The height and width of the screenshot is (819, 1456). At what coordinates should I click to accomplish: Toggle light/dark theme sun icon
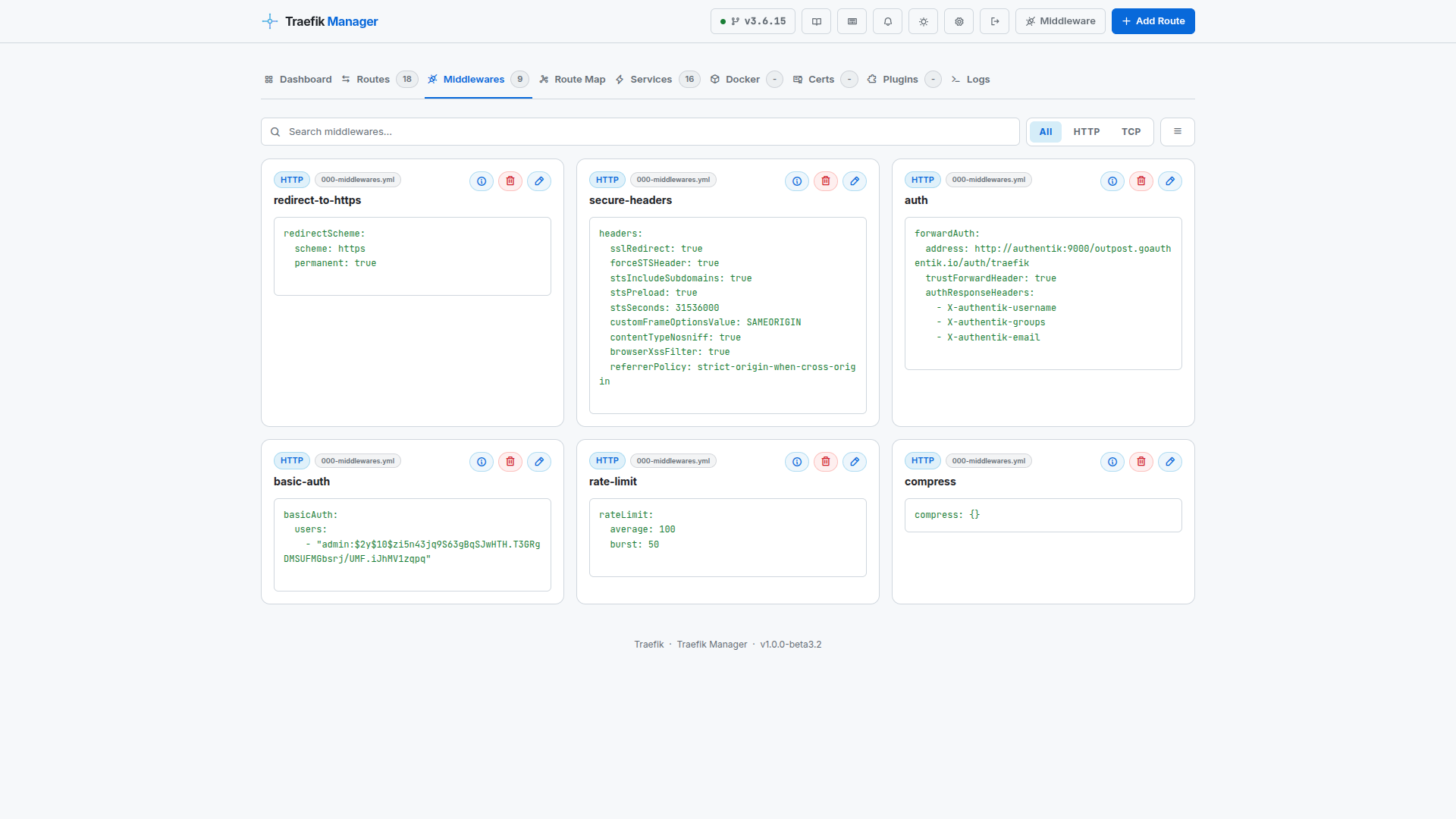[924, 21]
